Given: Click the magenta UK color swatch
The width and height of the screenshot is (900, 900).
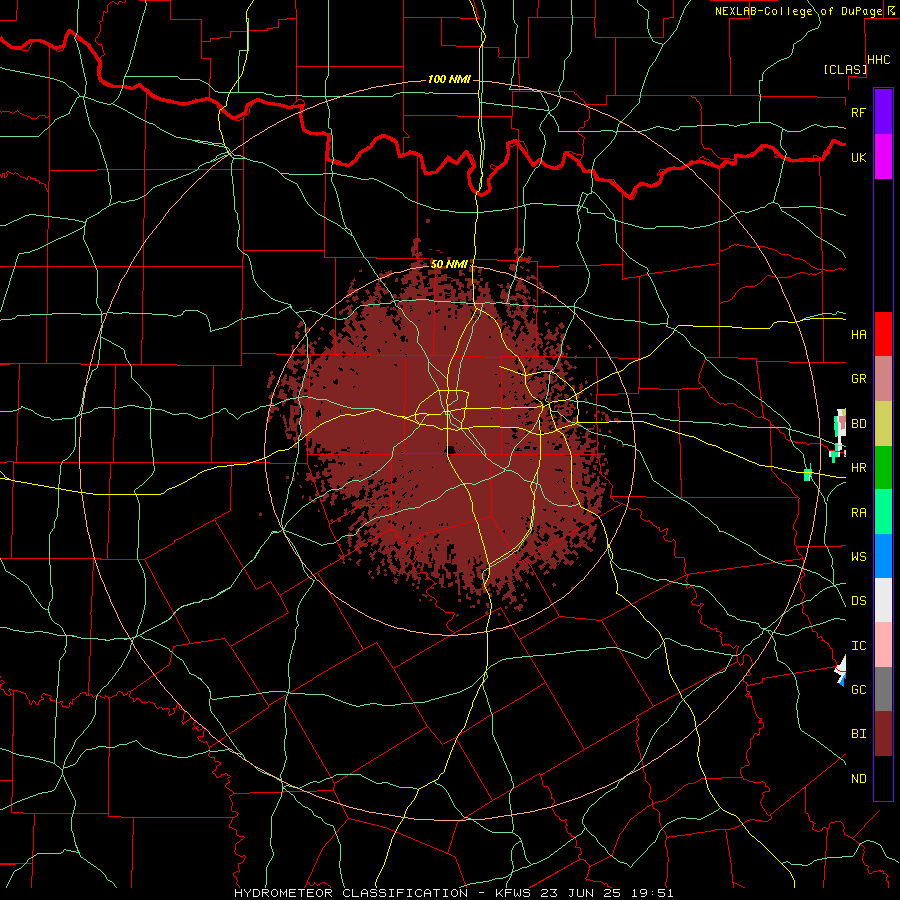Looking at the screenshot, I should click(883, 157).
